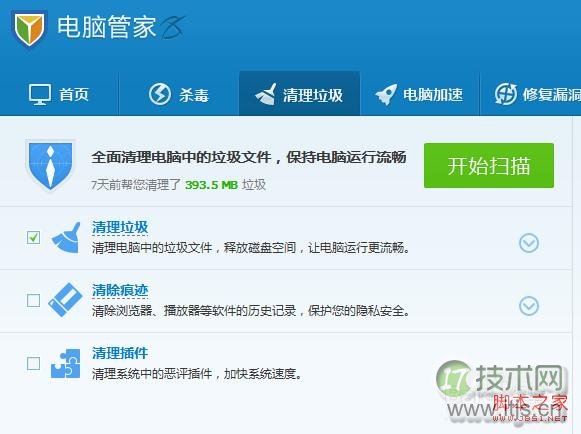Image resolution: width=581 pixels, height=434 pixels.
Task: Click the 电脑管家 shield logo
Action: [x=29, y=28]
